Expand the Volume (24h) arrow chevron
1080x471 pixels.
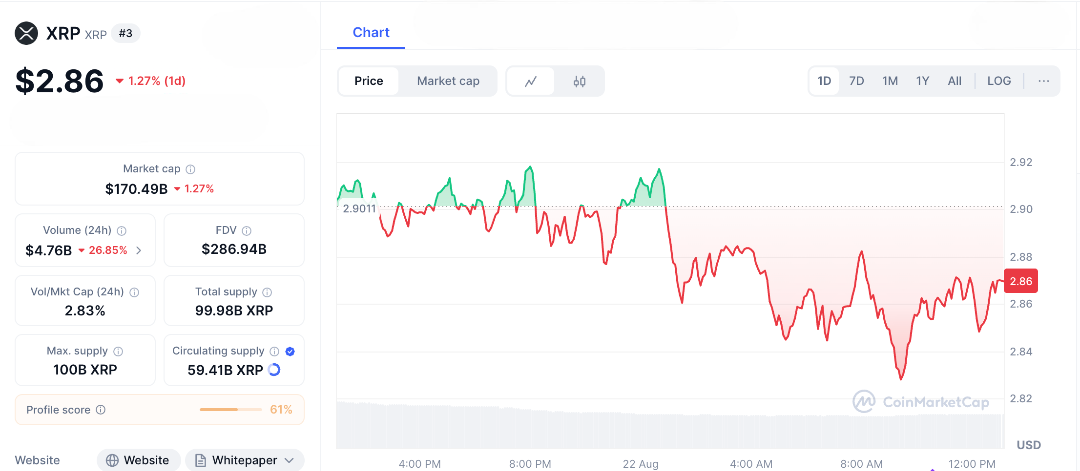tap(138, 251)
